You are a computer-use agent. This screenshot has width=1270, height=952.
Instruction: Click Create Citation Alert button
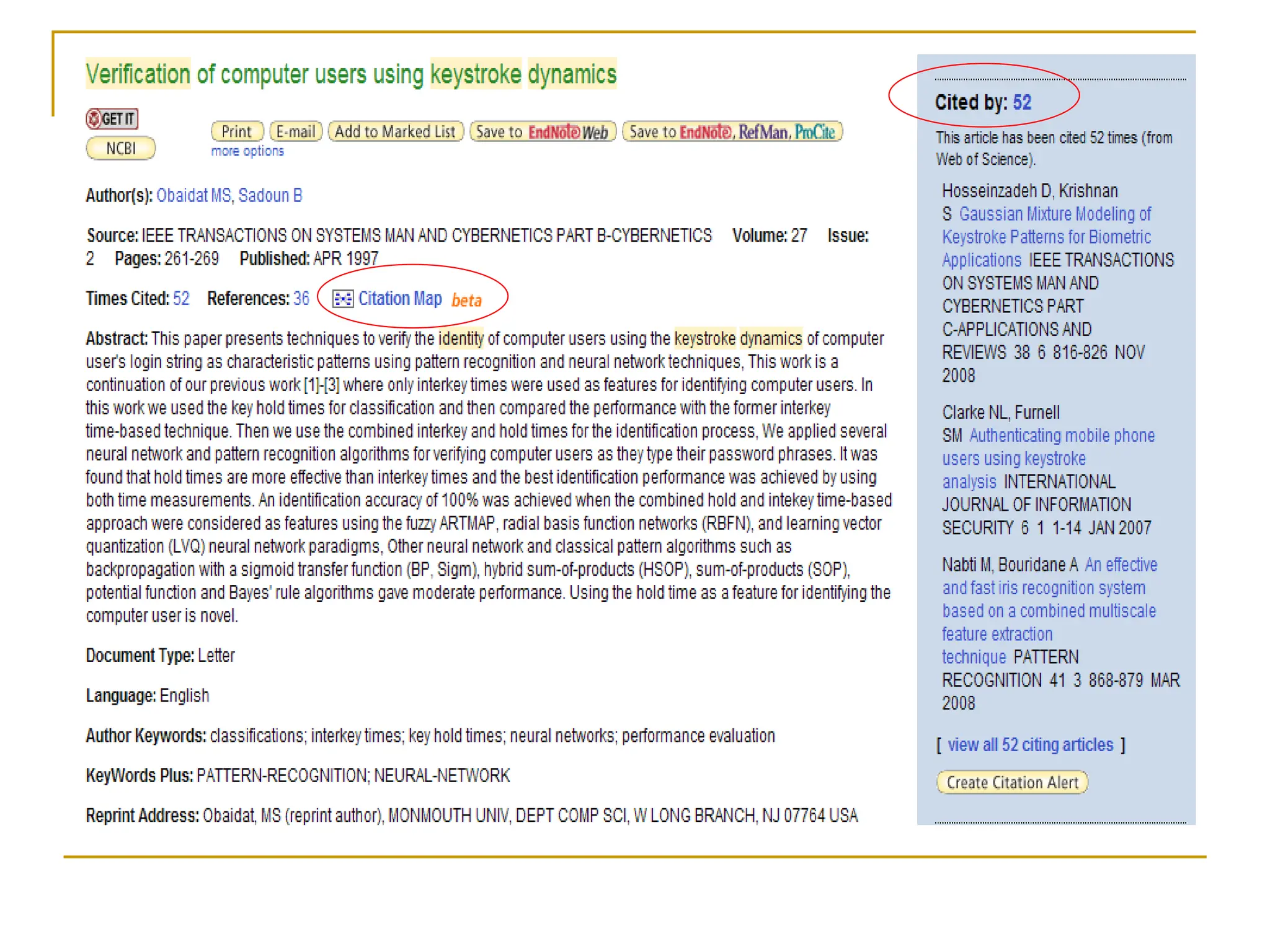tap(1011, 782)
